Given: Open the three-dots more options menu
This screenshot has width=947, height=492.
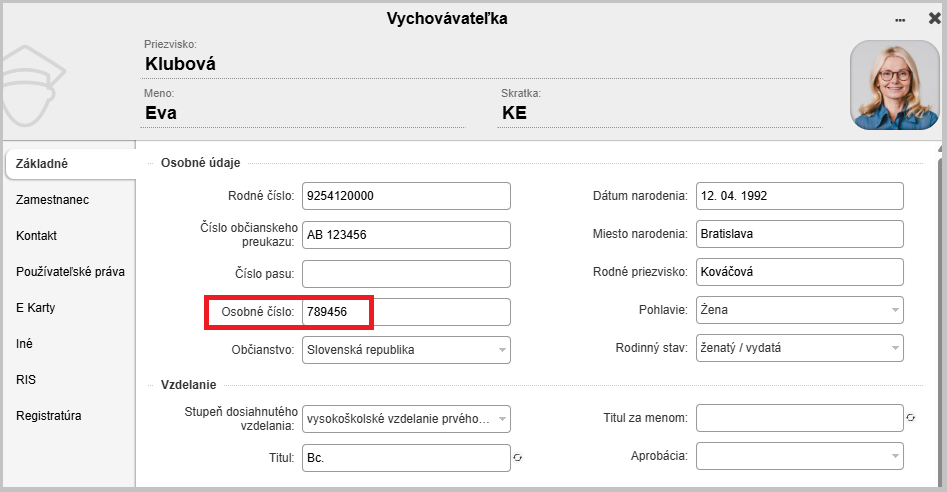Looking at the screenshot, I should pyautogui.click(x=900, y=19).
